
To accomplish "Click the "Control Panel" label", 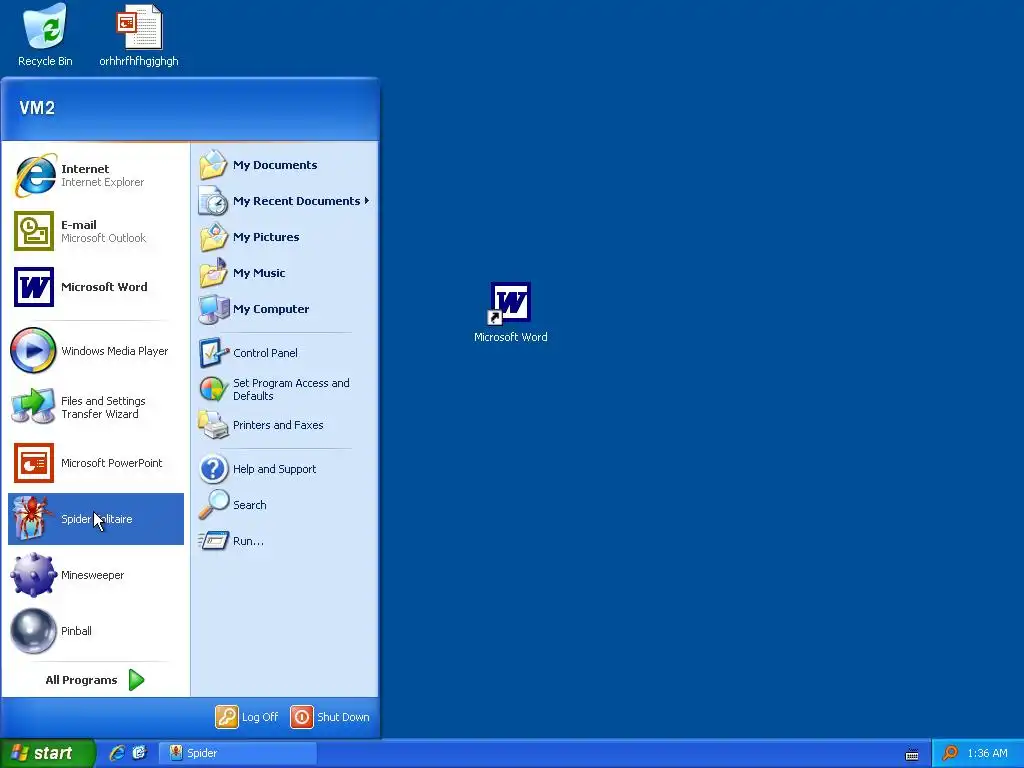I will [x=265, y=353].
